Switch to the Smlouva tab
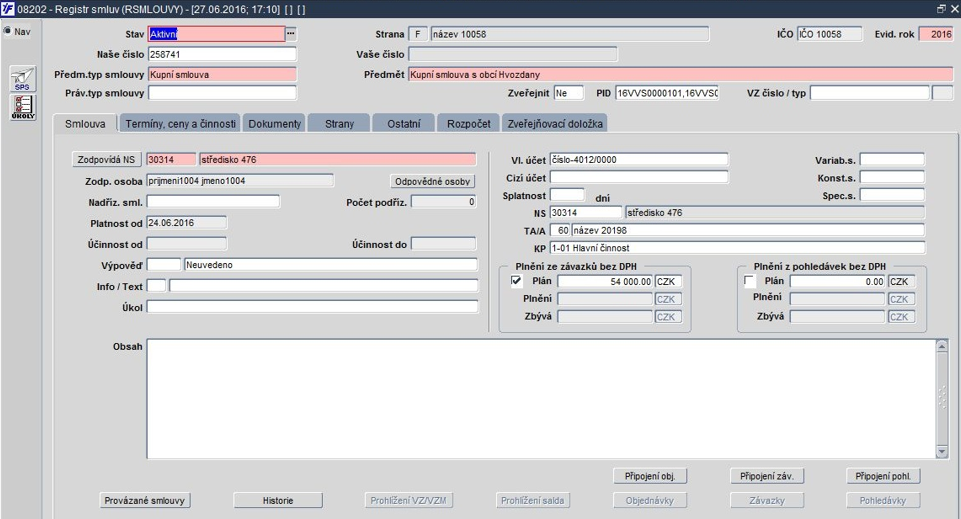Screen dimensions: 961x519 tap(85, 124)
